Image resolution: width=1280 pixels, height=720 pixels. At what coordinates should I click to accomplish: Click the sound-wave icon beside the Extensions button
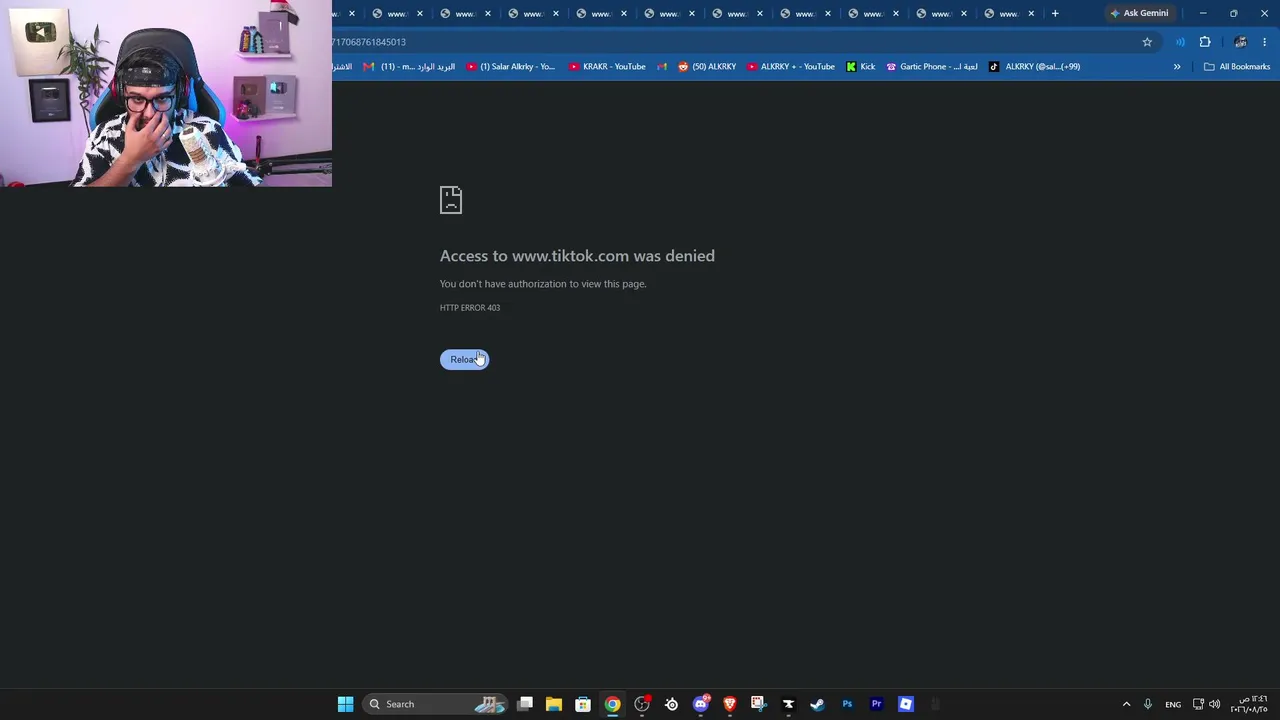point(1180,42)
